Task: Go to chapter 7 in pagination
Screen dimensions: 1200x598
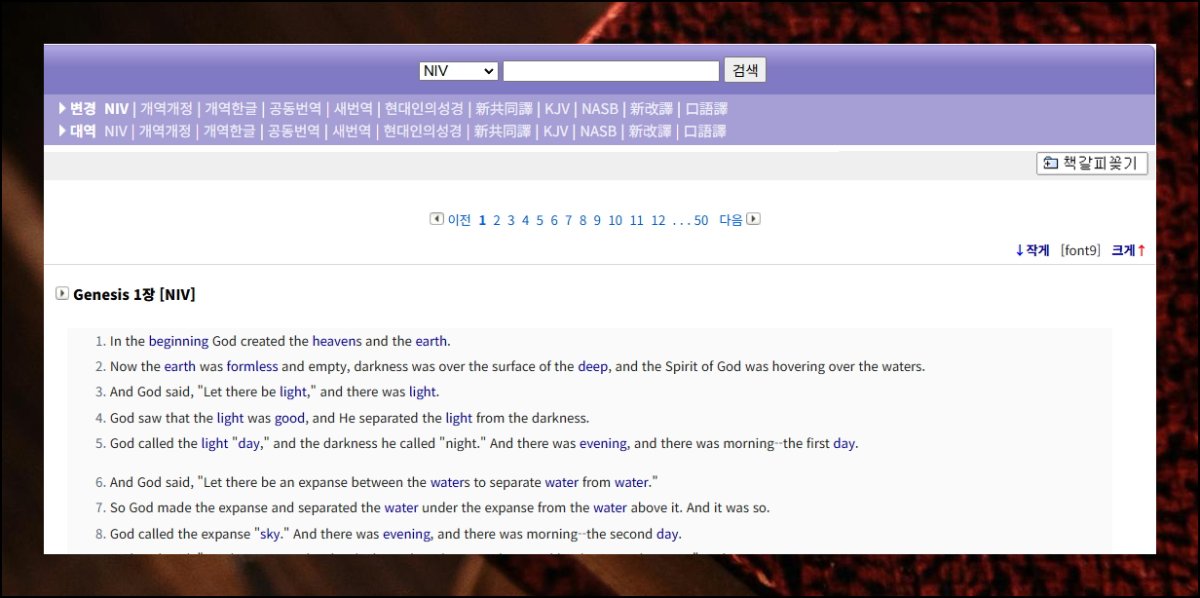Action: [x=569, y=220]
